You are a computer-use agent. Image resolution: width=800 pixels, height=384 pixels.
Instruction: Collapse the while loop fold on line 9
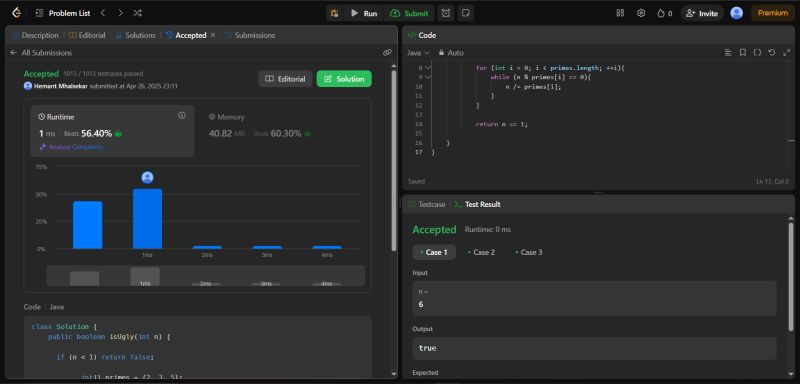point(428,77)
